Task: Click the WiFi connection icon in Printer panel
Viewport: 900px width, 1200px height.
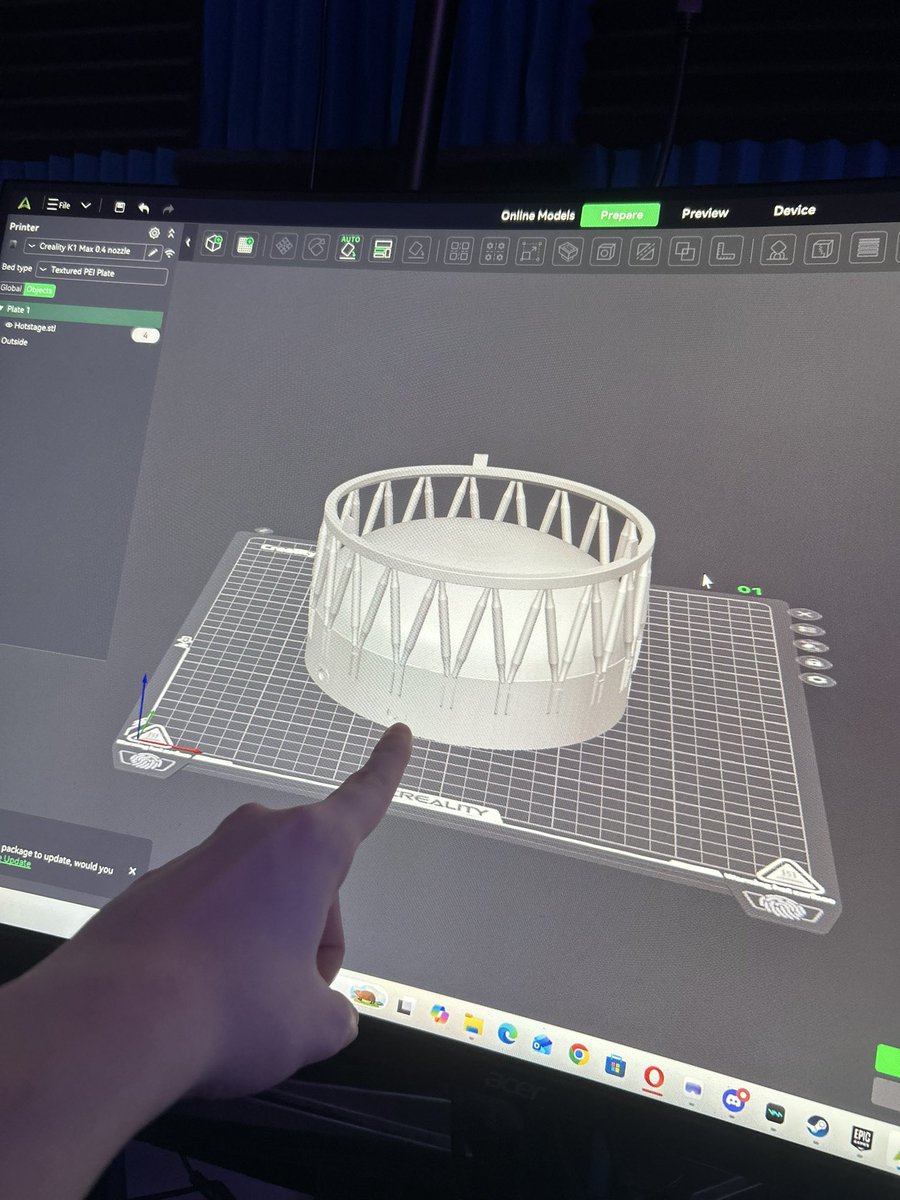Action: click(170, 253)
